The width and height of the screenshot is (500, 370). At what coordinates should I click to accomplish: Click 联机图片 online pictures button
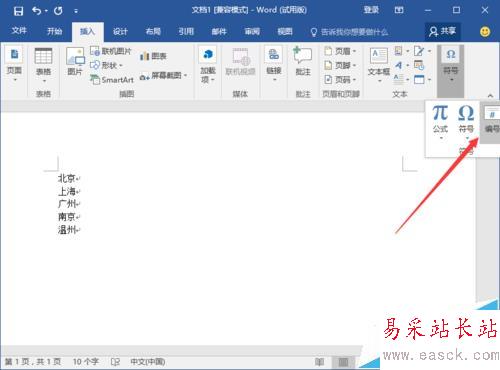coord(111,51)
